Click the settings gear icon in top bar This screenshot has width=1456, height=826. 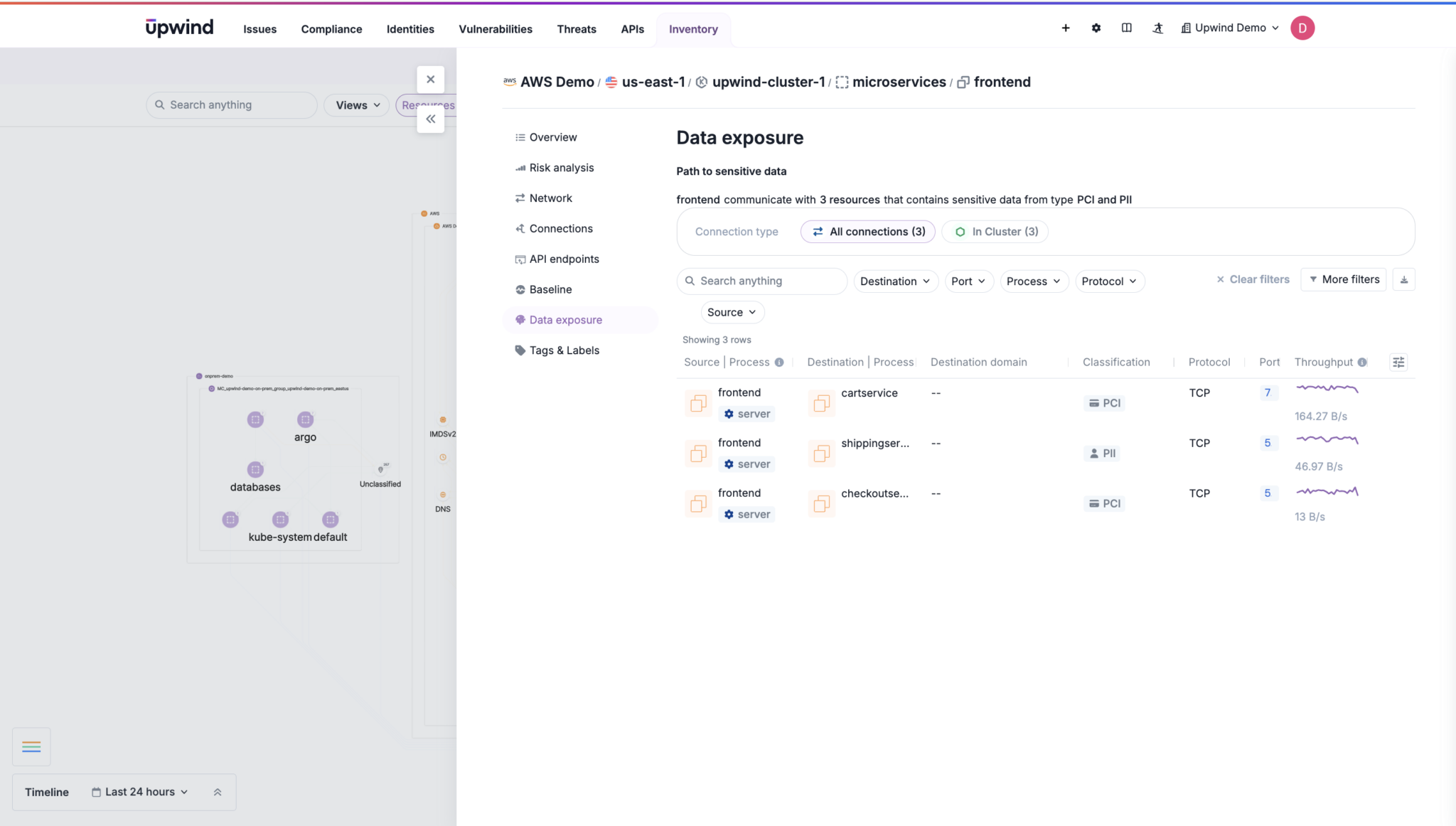click(x=1096, y=28)
